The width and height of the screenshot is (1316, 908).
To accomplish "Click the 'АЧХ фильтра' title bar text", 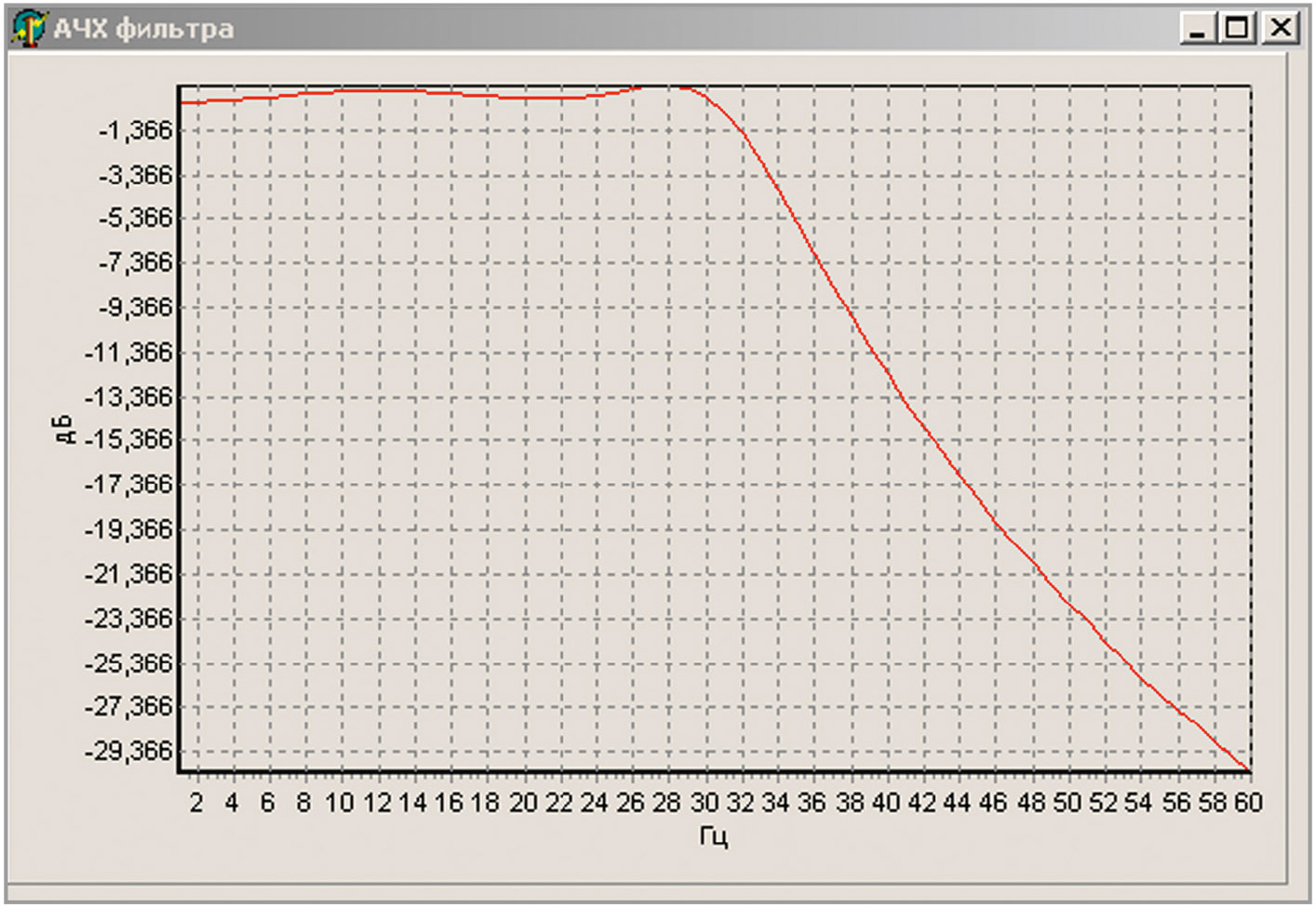I will click(x=143, y=29).
